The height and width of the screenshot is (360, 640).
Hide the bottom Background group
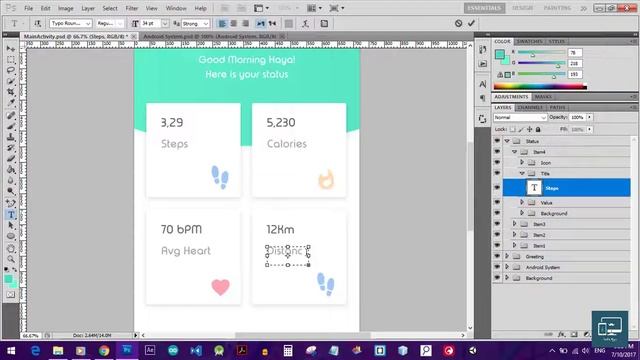click(497, 278)
